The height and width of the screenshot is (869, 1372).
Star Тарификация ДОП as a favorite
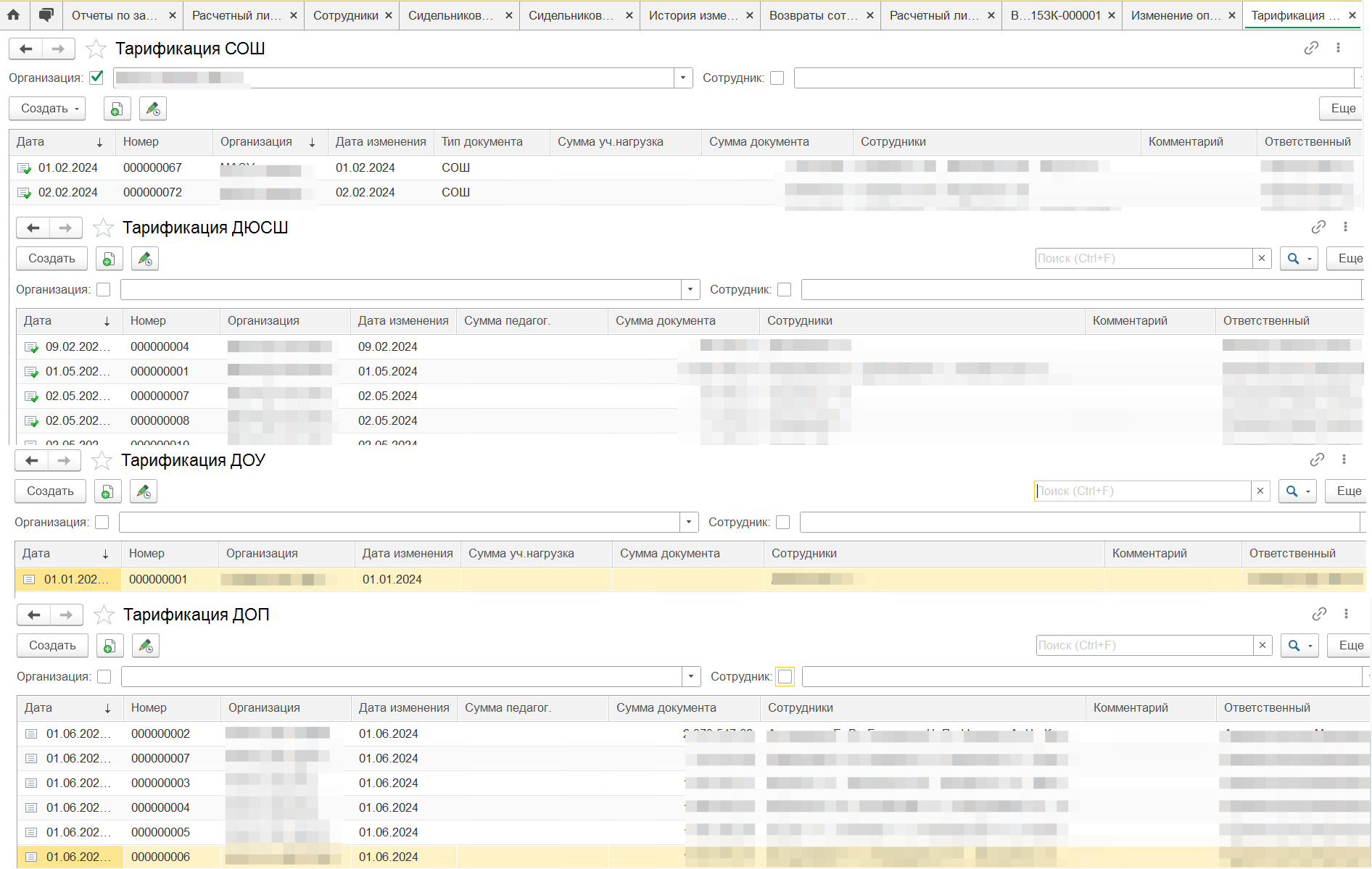coord(104,615)
